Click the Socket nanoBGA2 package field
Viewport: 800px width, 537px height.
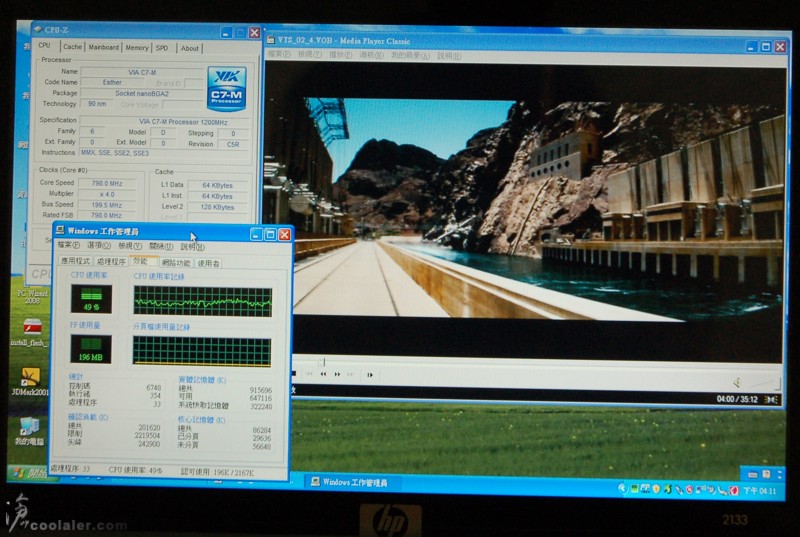142,93
